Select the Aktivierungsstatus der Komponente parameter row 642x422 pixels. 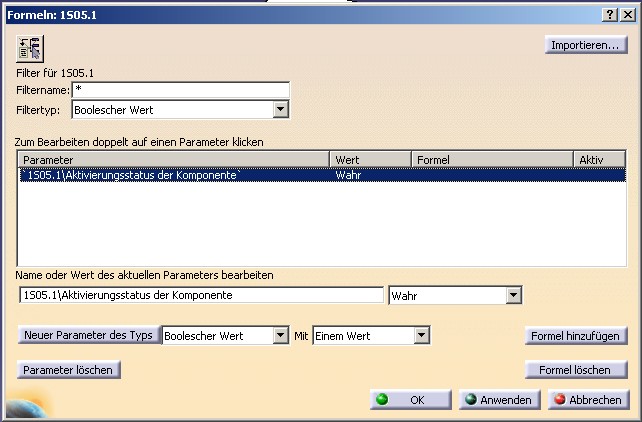[322, 175]
